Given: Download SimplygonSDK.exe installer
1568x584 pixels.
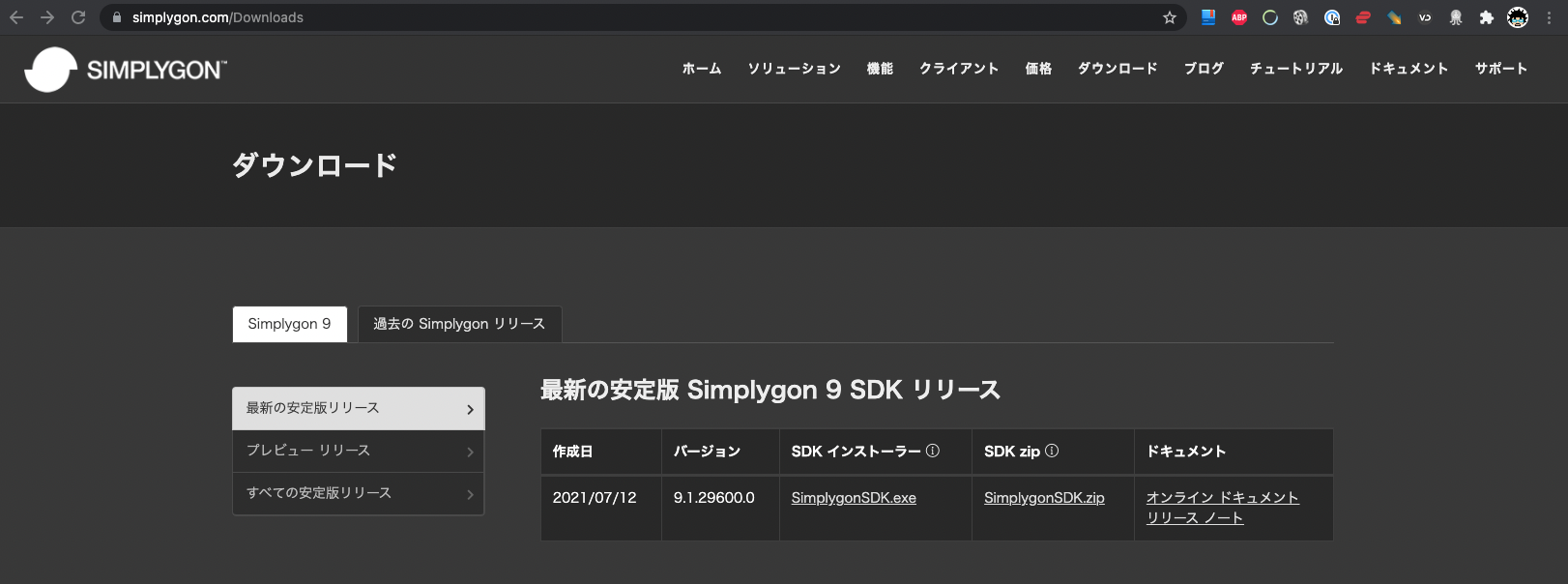Looking at the screenshot, I should coord(854,498).
